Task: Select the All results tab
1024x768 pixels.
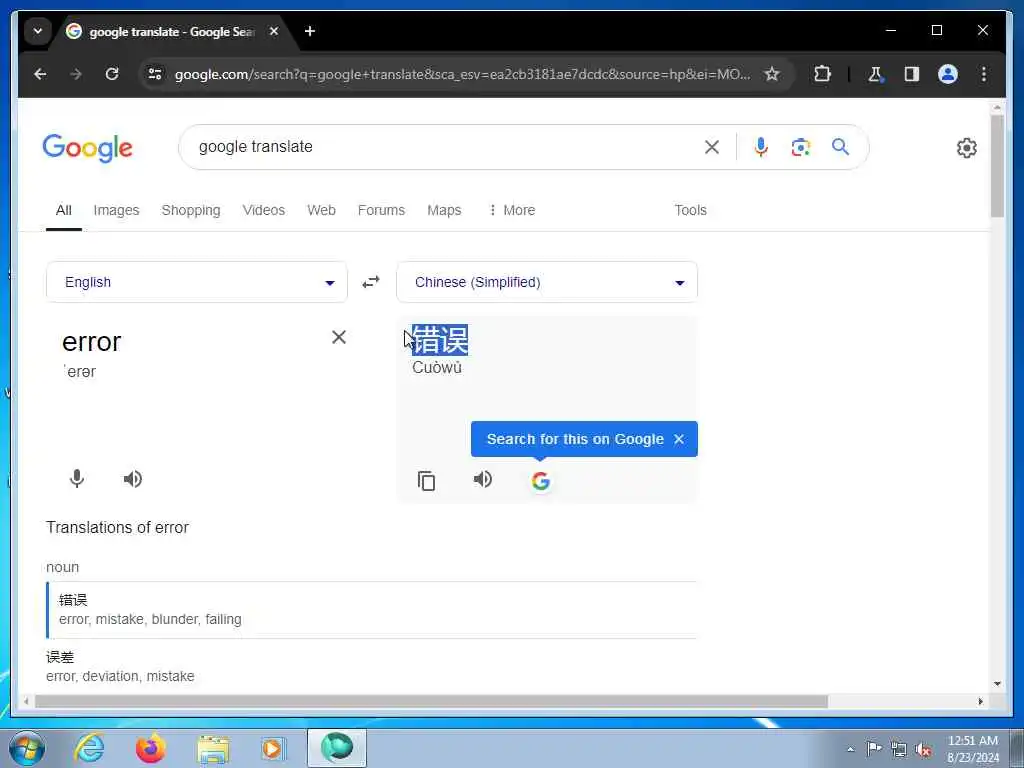Action: click(x=63, y=210)
